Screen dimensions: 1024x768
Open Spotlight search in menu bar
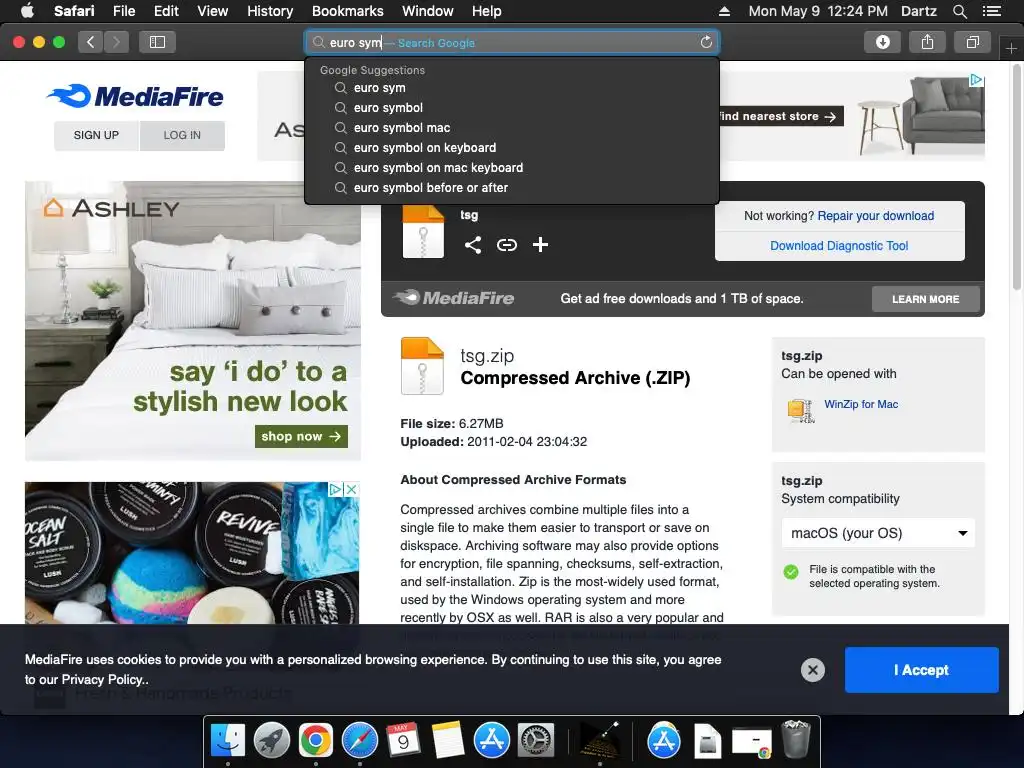pos(959,11)
